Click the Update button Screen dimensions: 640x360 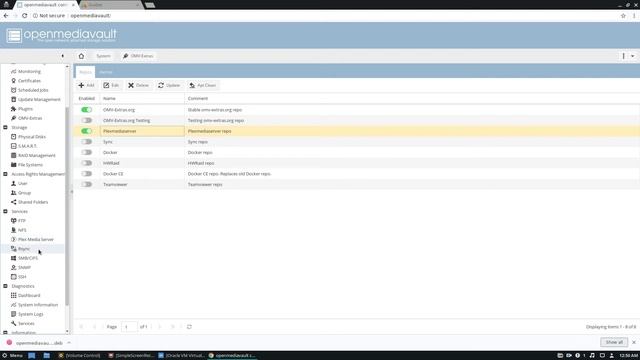click(169, 85)
